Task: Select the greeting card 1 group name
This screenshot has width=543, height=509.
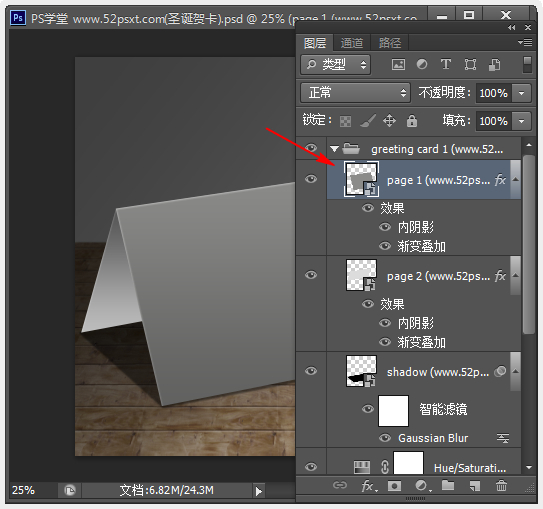Action: point(437,149)
